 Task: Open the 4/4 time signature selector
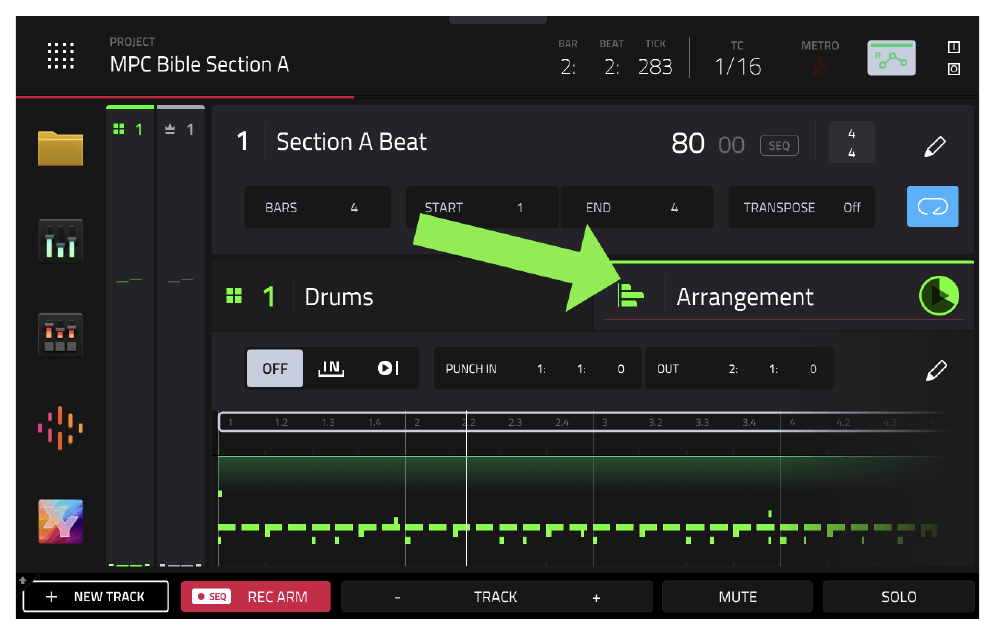(x=852, y=142)
